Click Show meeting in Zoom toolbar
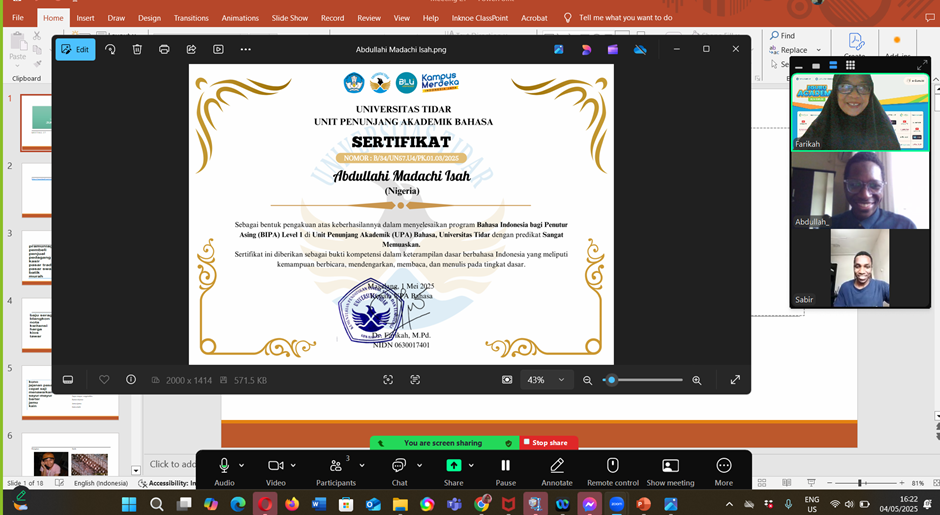Screen dimensions: 940x515 670,471
